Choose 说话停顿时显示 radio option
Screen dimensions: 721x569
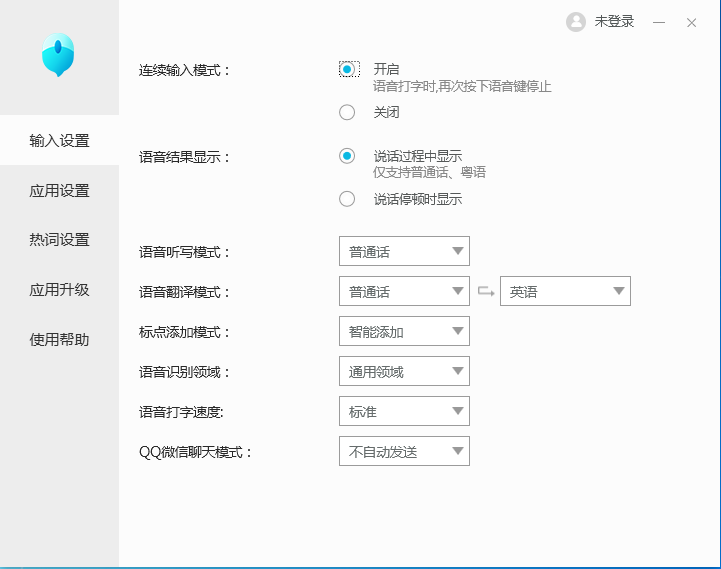point(347,199)
